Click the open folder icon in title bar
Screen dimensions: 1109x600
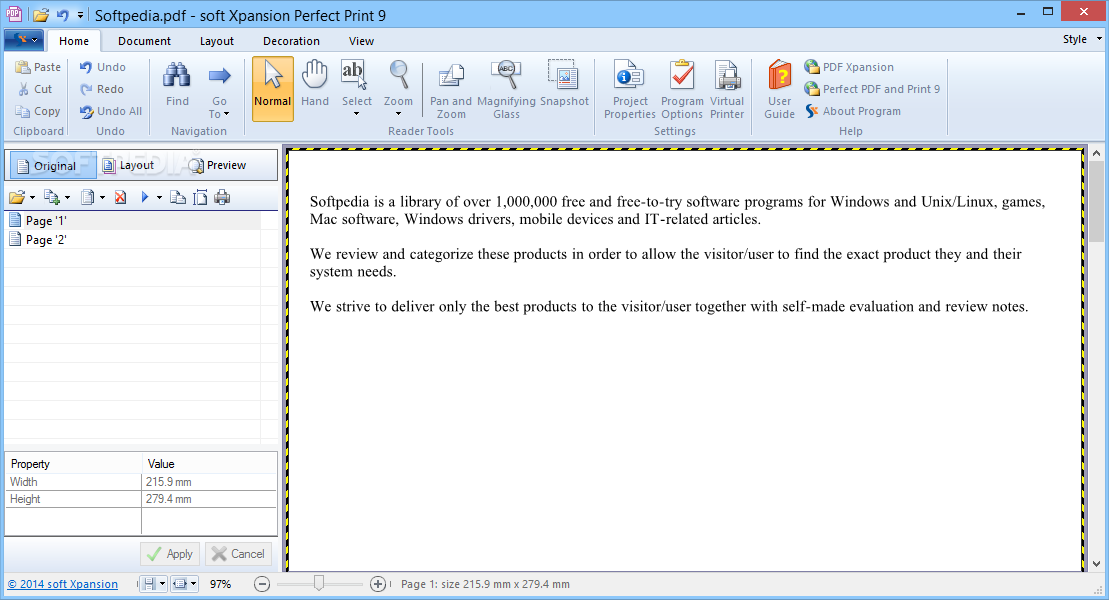pyautogui.click(x=41, y=15)
